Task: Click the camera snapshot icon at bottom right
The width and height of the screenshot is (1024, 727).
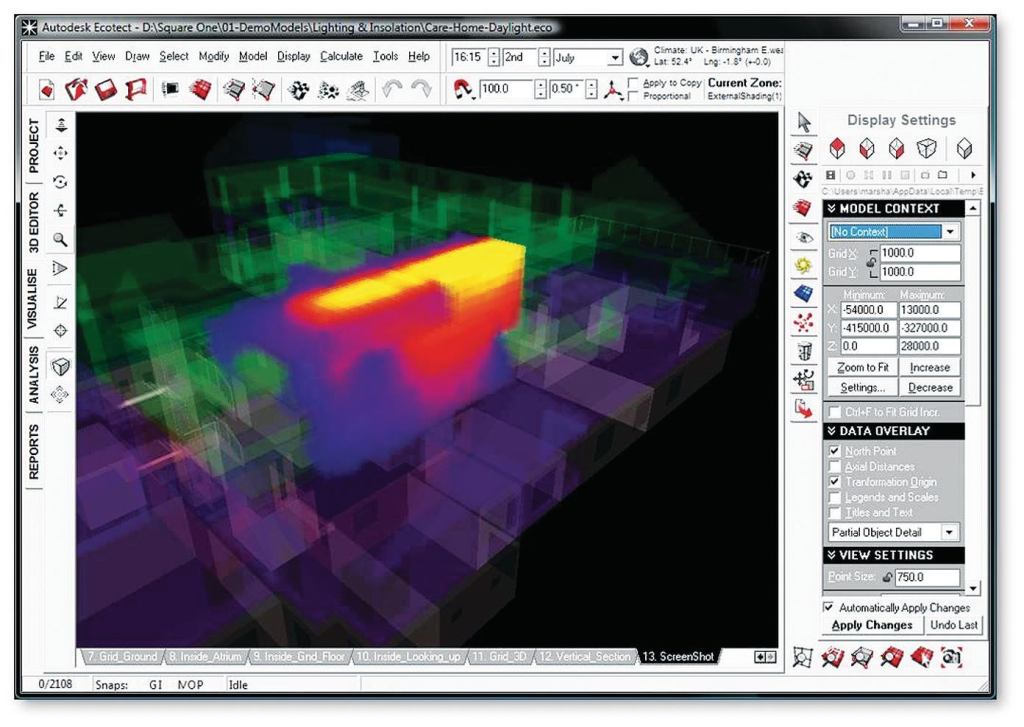Action: coord(952,657)
